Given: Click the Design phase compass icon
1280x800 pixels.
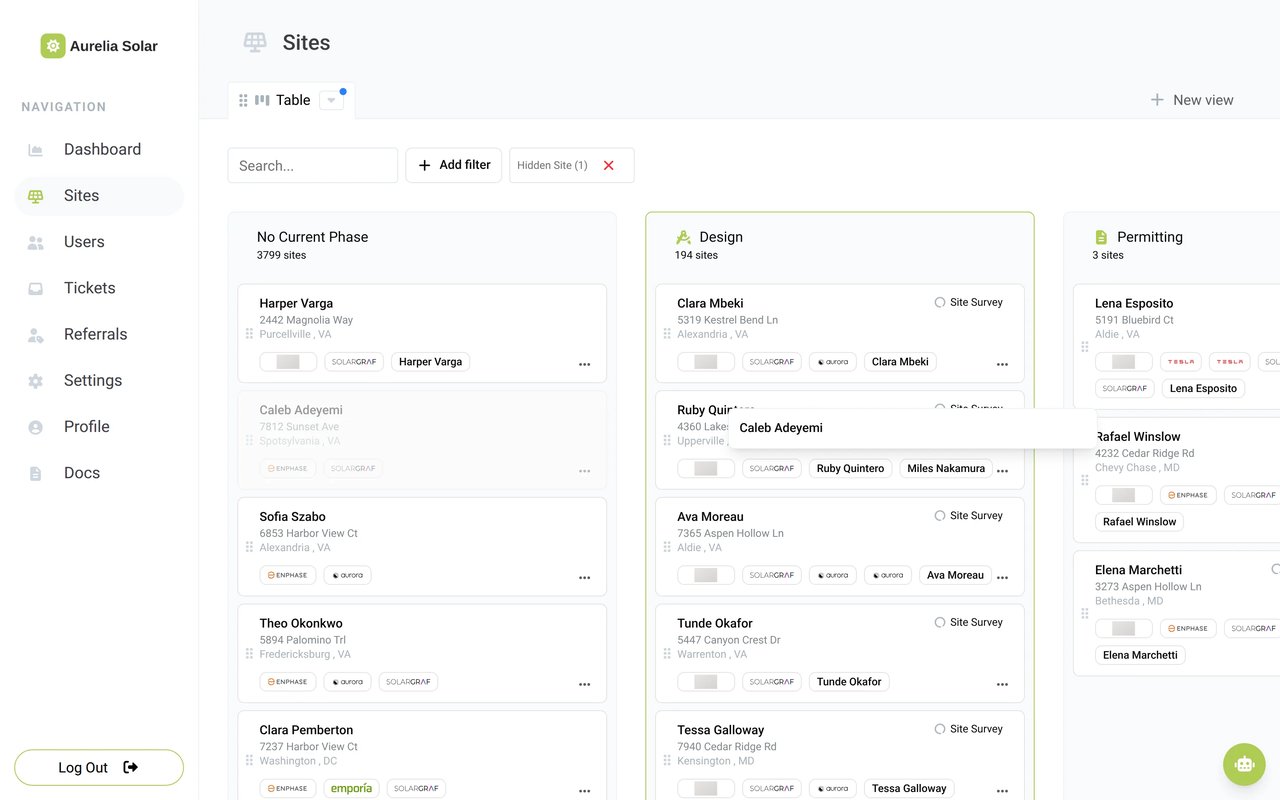Looking at the screenshot, I should (684, 237).
